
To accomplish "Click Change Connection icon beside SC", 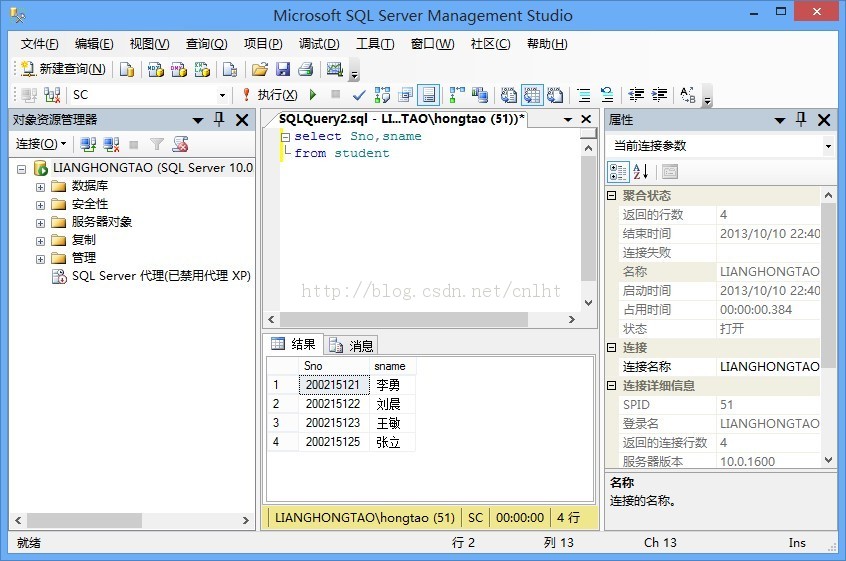I will pyautogui.click(x=52, y=95).
